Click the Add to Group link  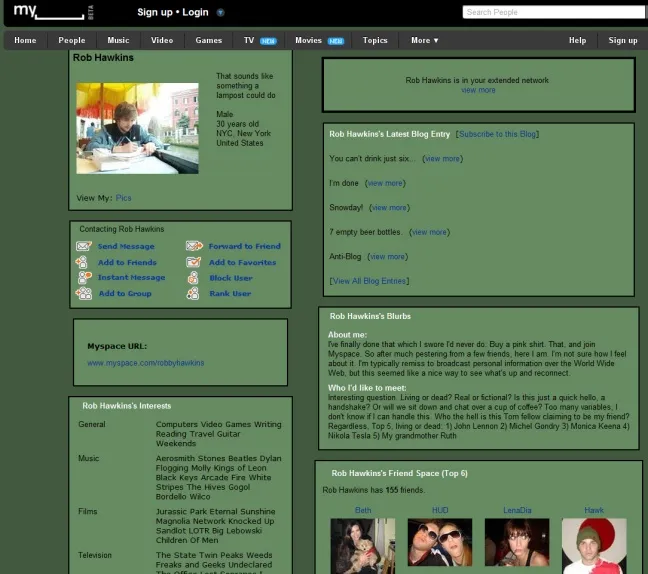tap(125, 293)
